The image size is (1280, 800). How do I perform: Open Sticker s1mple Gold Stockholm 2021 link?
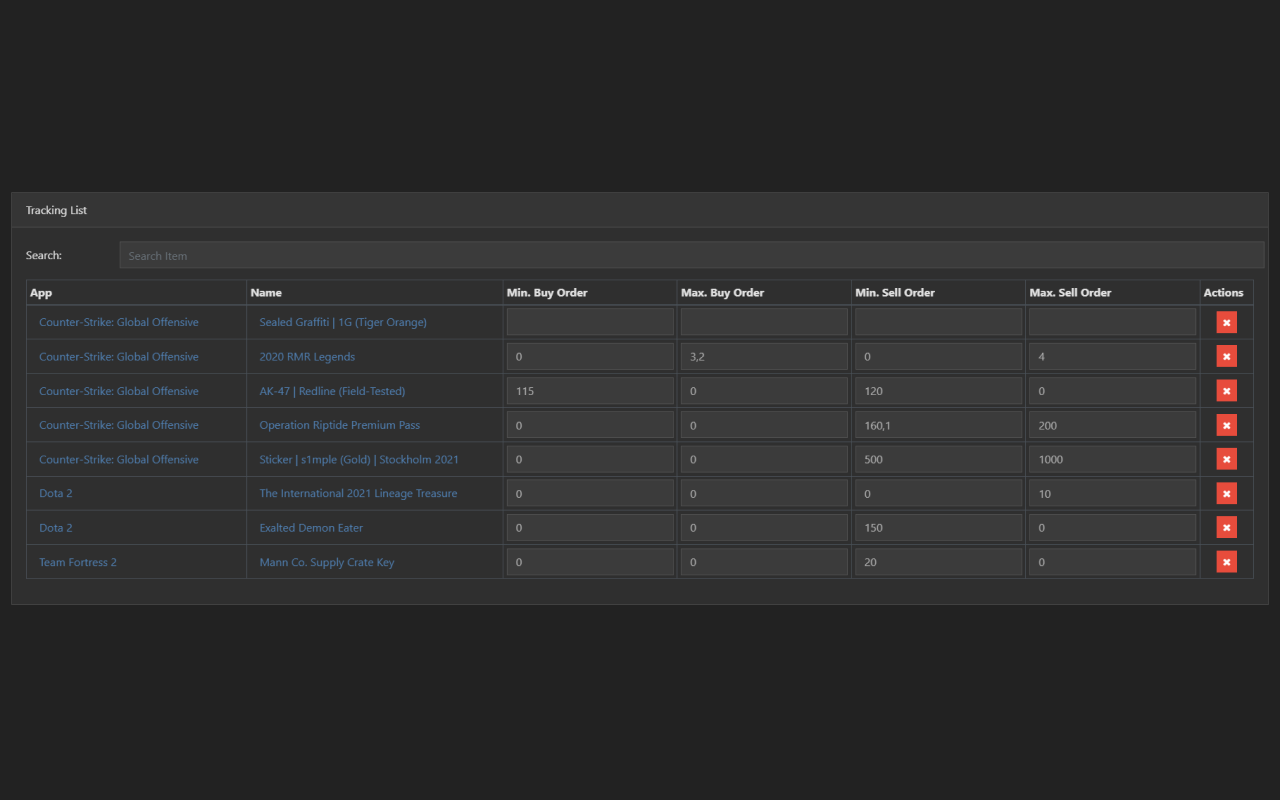tap(359, 459)
